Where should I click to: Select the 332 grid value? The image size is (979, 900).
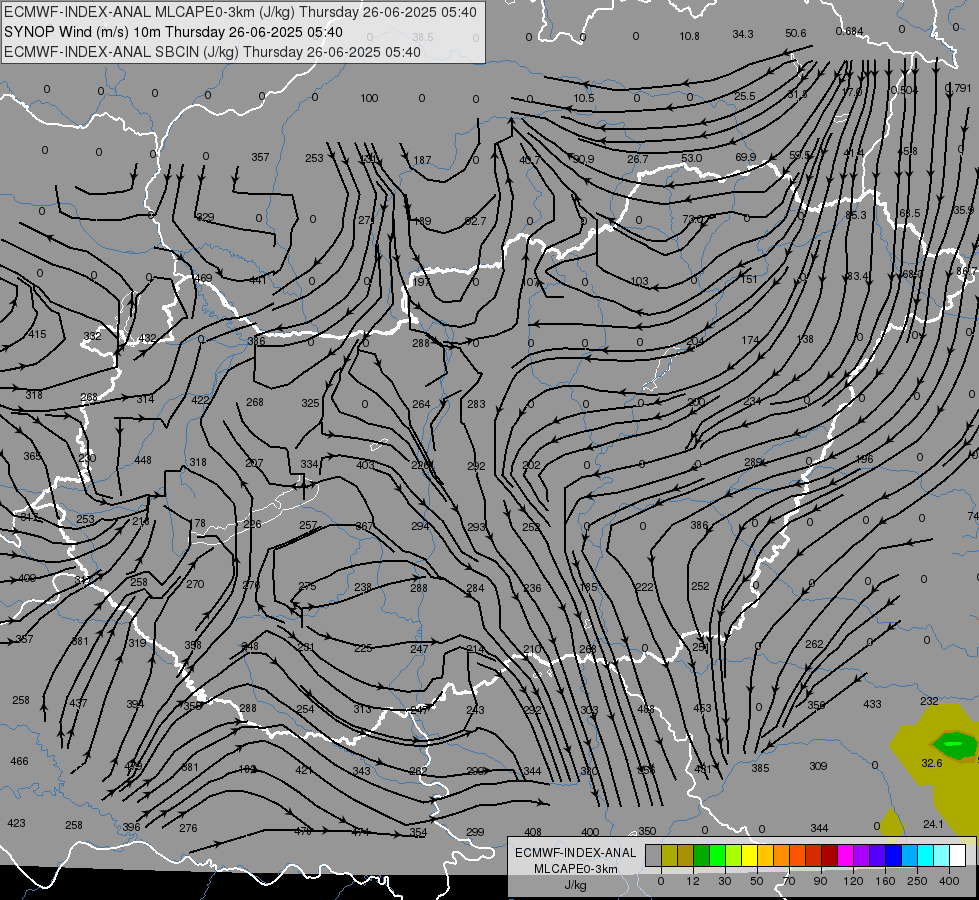click(x=92, y=336)
